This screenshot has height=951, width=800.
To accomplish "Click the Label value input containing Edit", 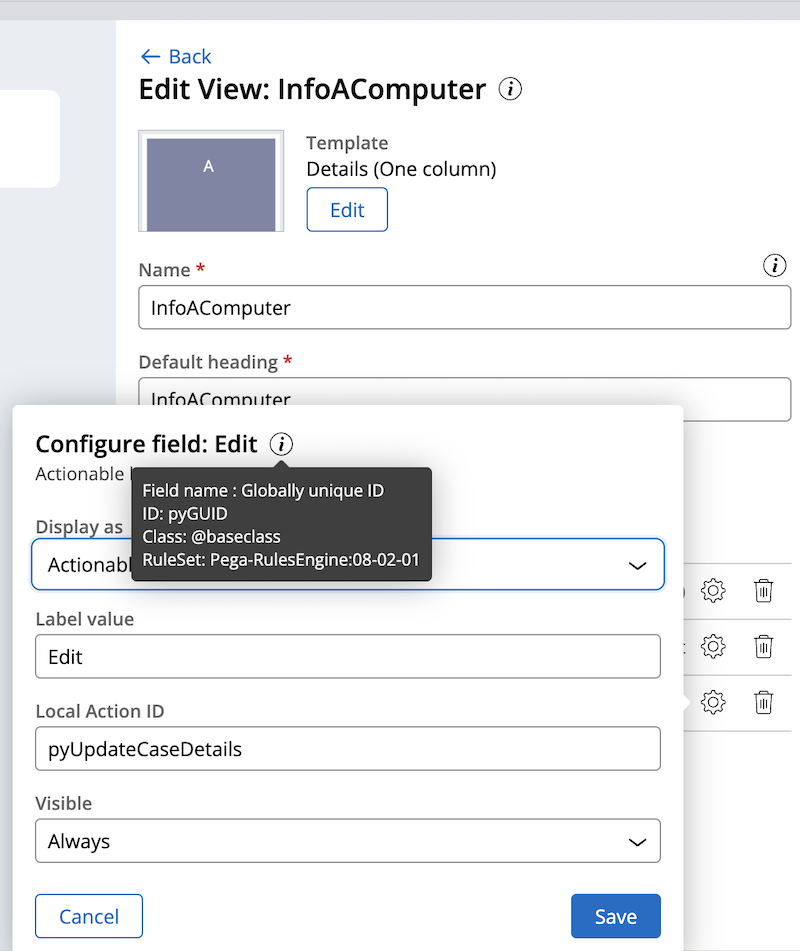I will [x=348, y=657].
